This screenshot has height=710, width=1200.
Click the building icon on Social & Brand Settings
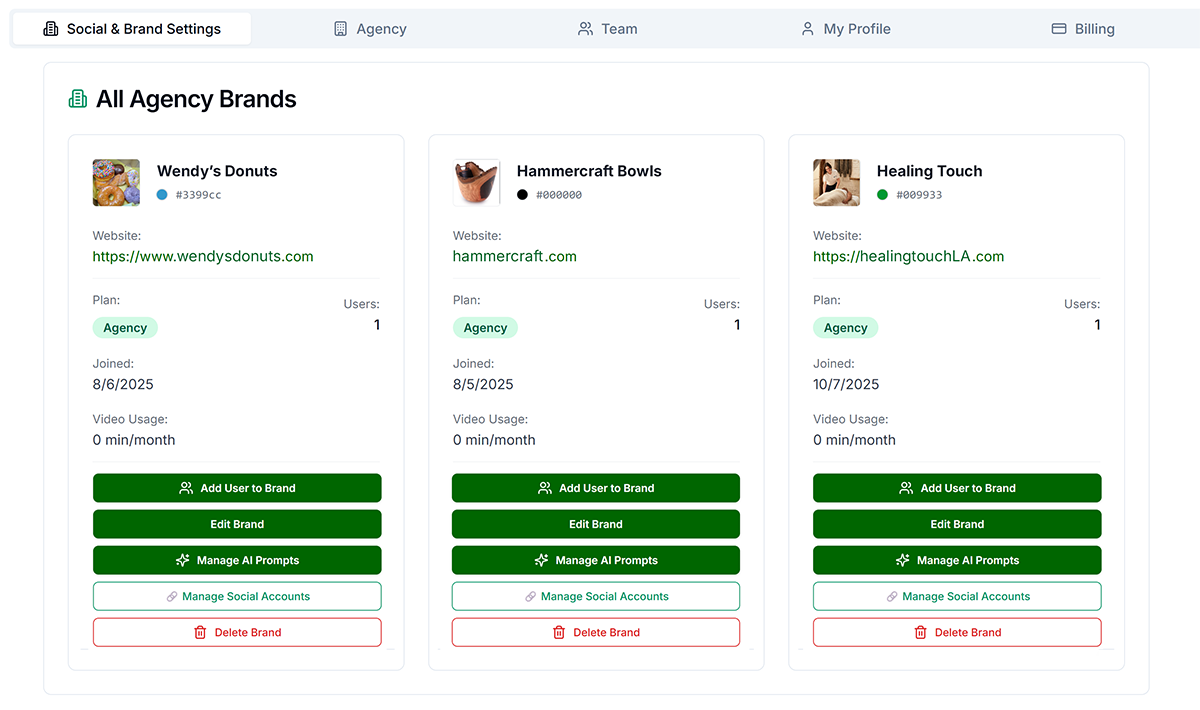pos(50,28)
